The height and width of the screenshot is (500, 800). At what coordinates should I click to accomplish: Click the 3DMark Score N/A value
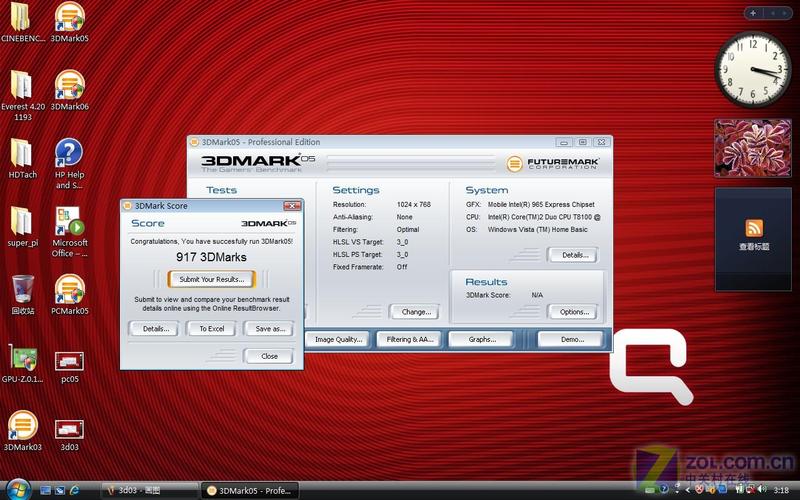[537, 295]
